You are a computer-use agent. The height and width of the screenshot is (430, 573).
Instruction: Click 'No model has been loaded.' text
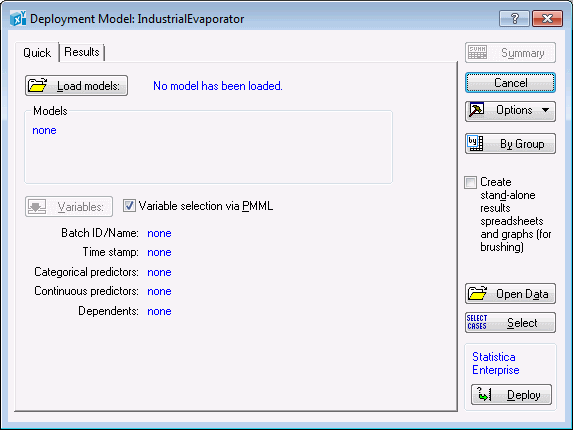pyautogui.click(x=218, y=86)
